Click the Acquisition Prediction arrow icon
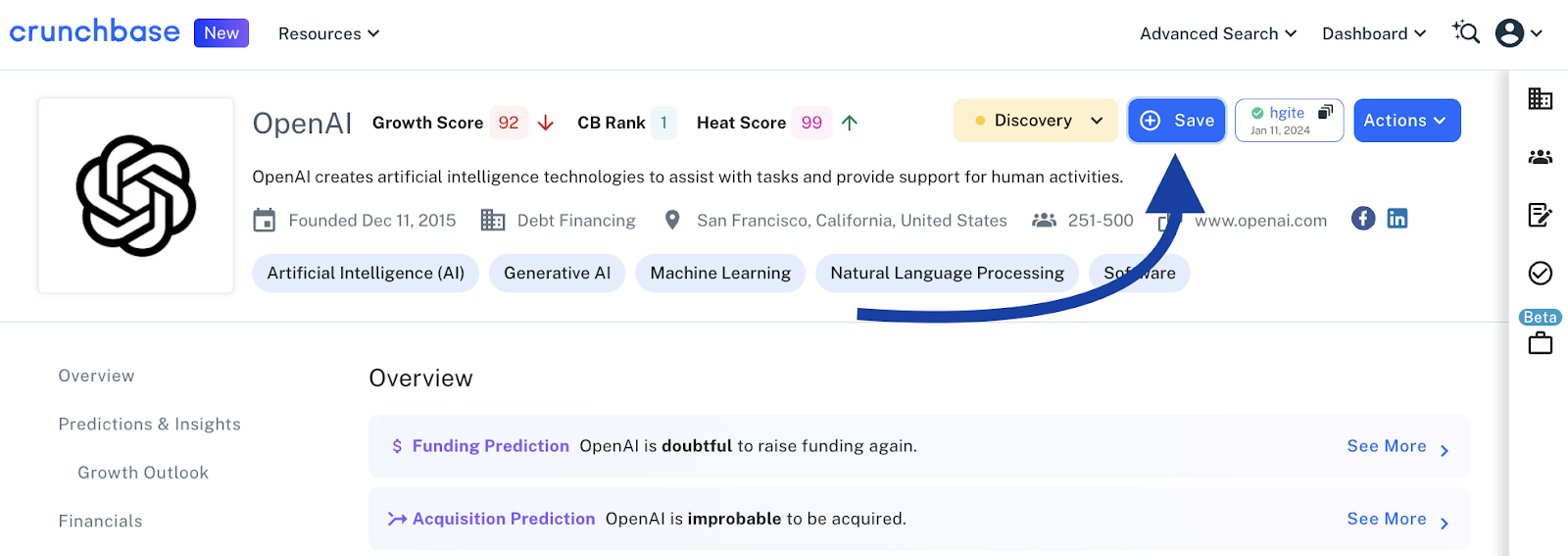The image size is (1568, 556). click(x=397, y=519)
